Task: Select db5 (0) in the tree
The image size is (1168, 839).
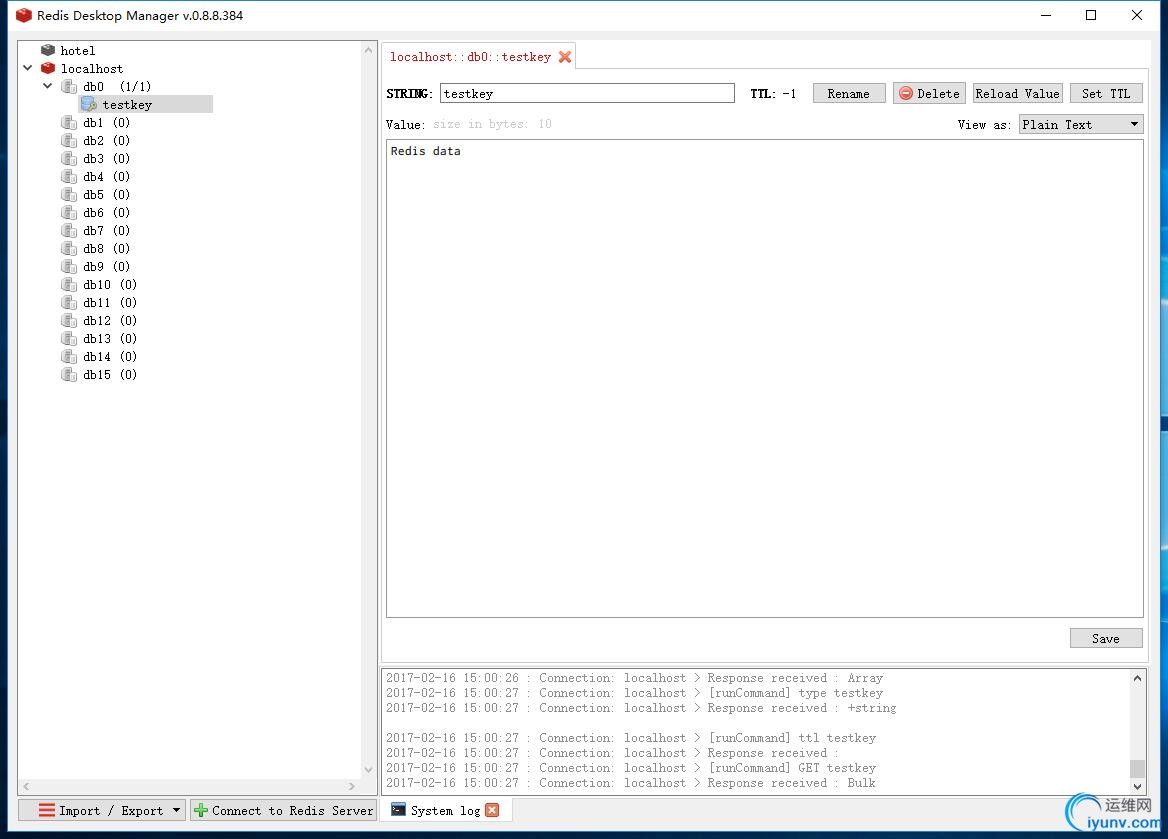Action: tap(107, 194)
